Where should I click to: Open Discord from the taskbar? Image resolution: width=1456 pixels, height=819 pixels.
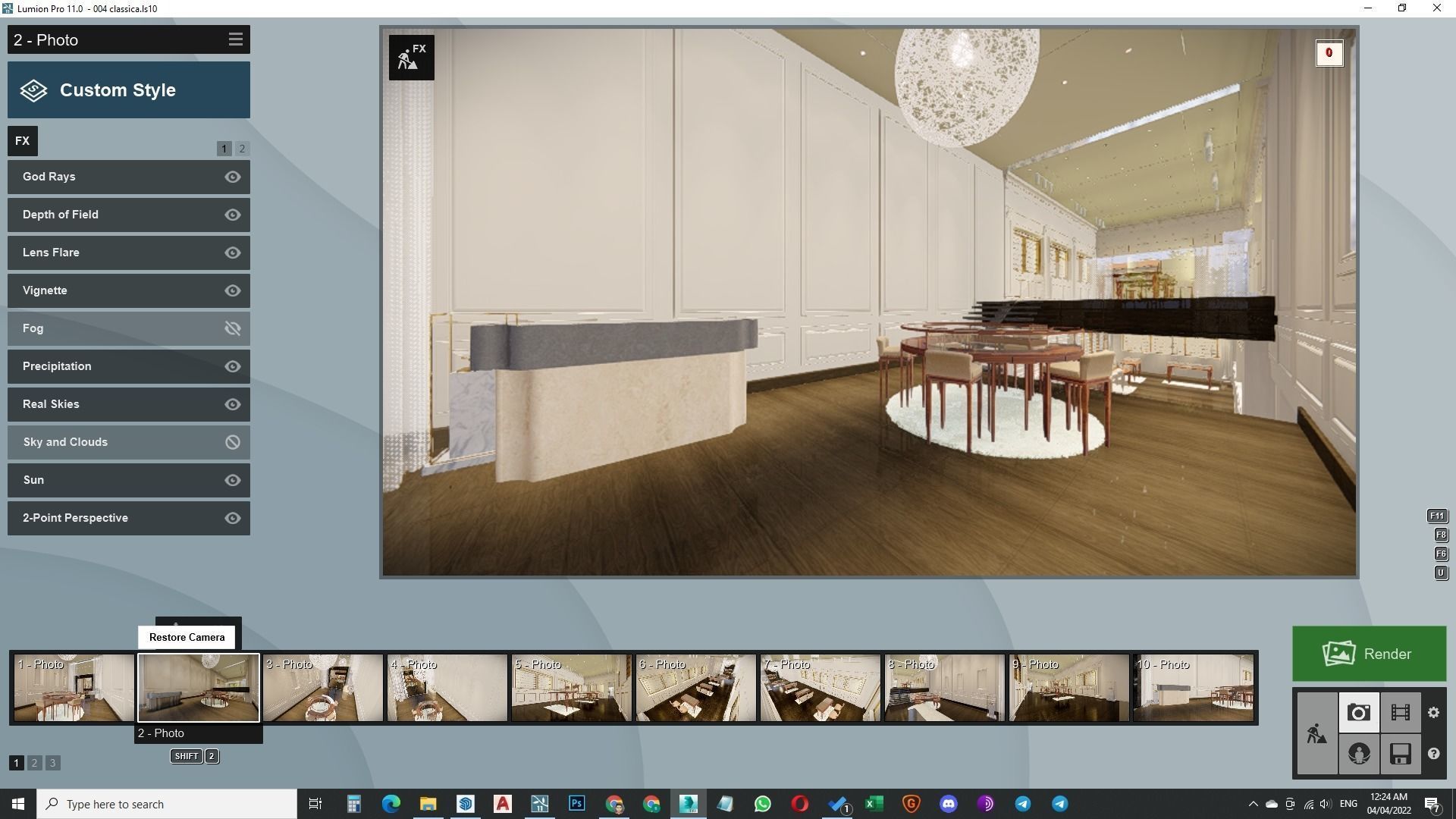(x=948, y=804)
